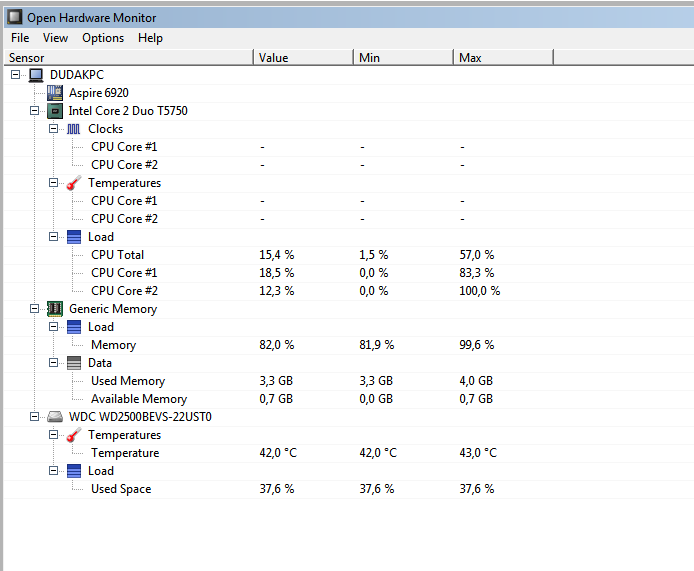Click the Aspire 6920 mainboard icon
Viewport: 694px width, 571px height.
coord(55,93)
